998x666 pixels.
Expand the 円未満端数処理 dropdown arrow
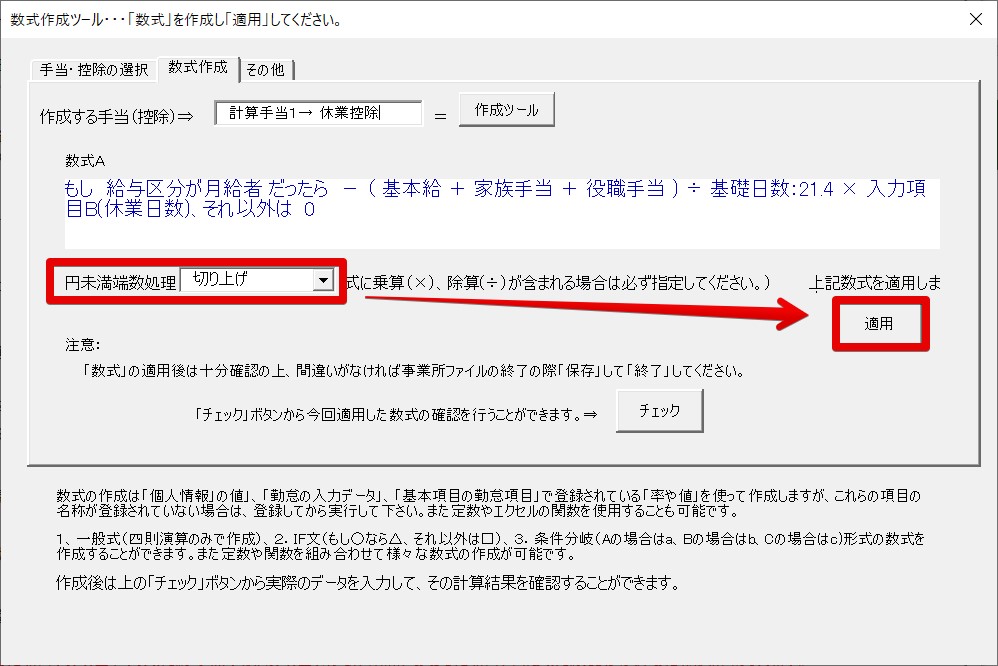(322, 281)
